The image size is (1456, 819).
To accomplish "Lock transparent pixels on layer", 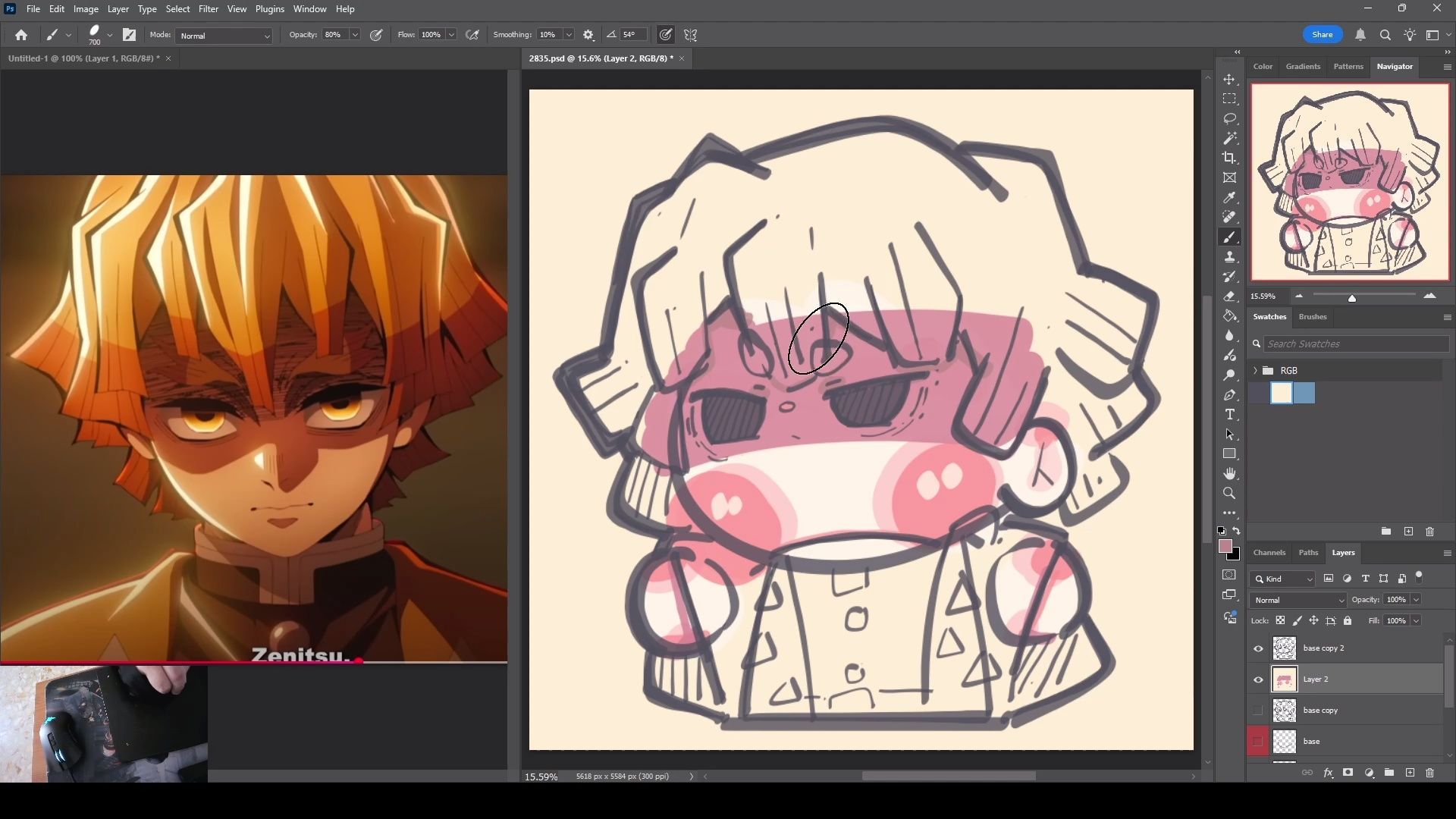I will (1280, 621).
